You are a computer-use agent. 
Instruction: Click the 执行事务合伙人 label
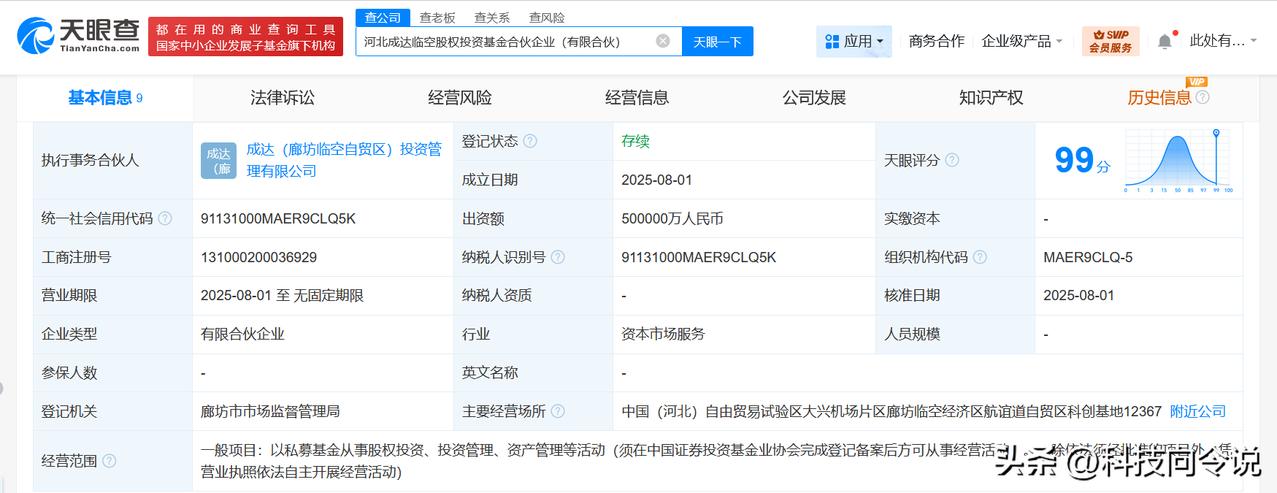tap(90, 160)
